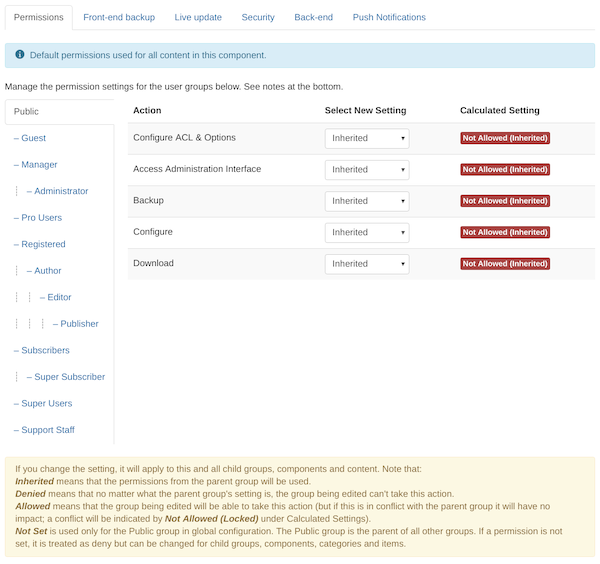Switch to the Front-end backup tab
Screen dimensions: 600x564
point(119,17)
